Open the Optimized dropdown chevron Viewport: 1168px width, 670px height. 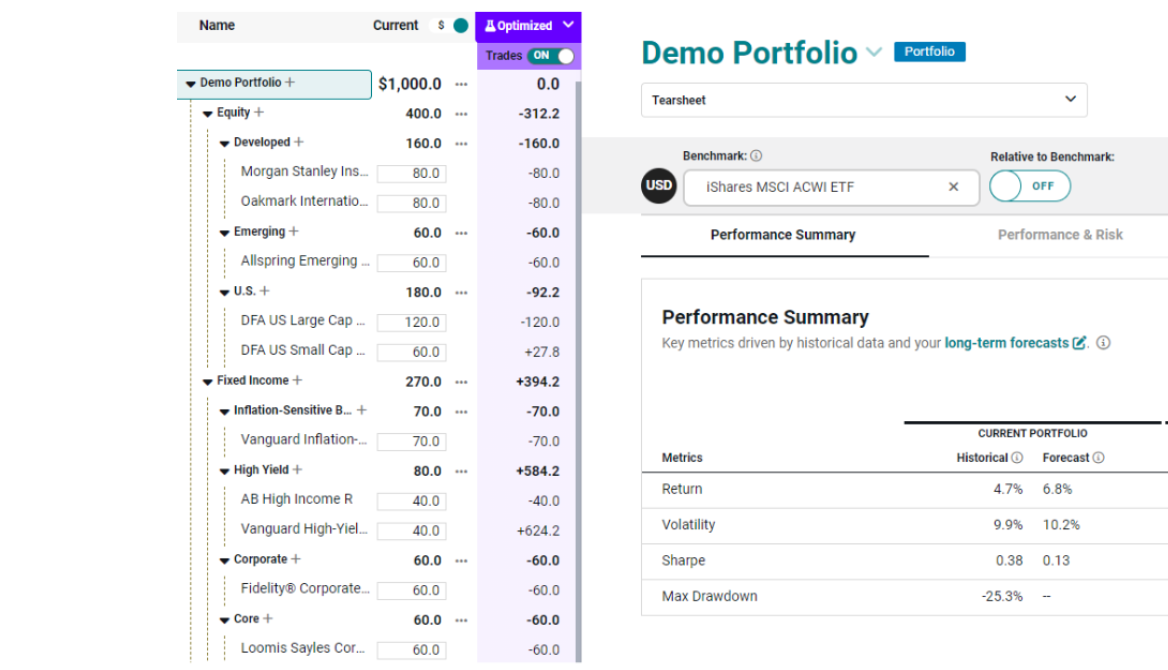point(568,25)
